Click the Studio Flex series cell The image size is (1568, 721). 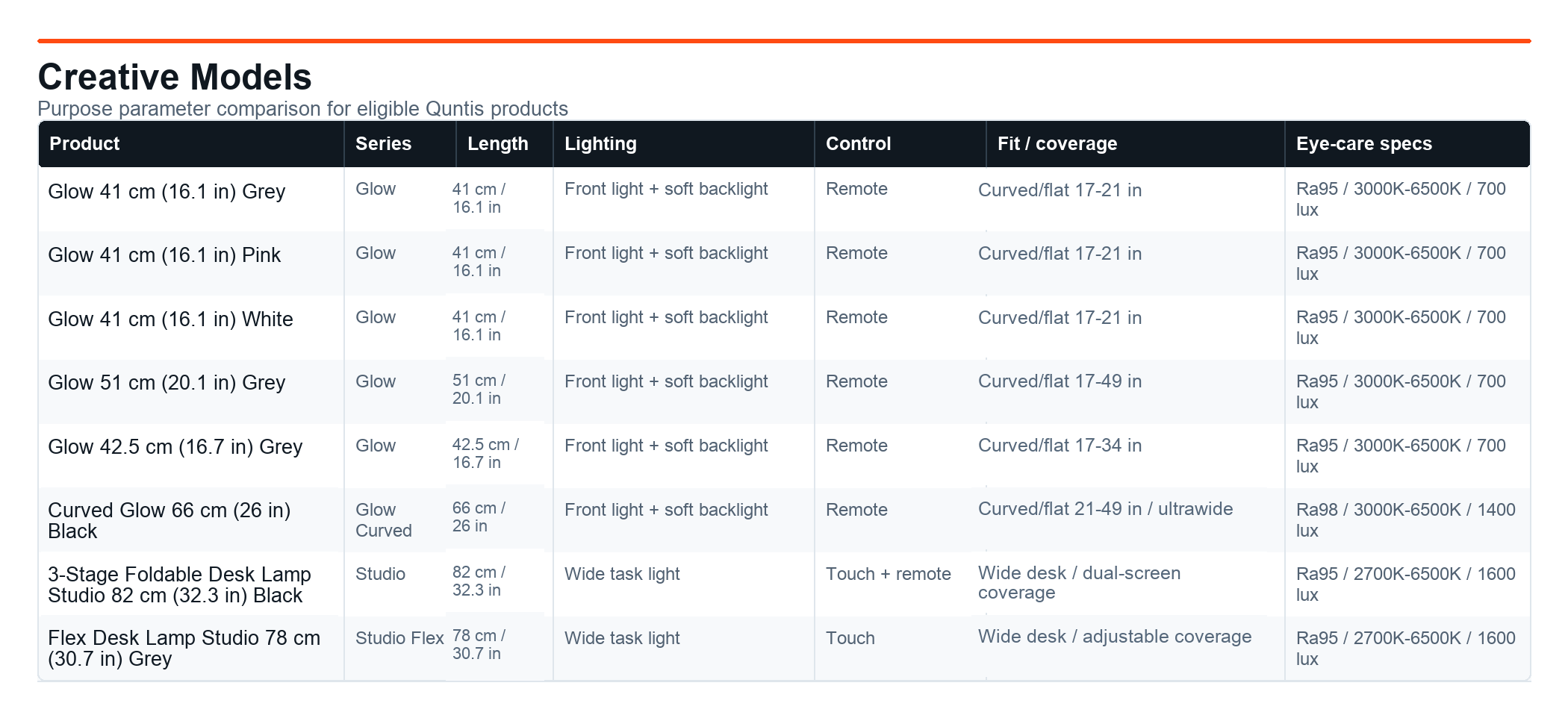pyautogui.click(x=399, y=638)
